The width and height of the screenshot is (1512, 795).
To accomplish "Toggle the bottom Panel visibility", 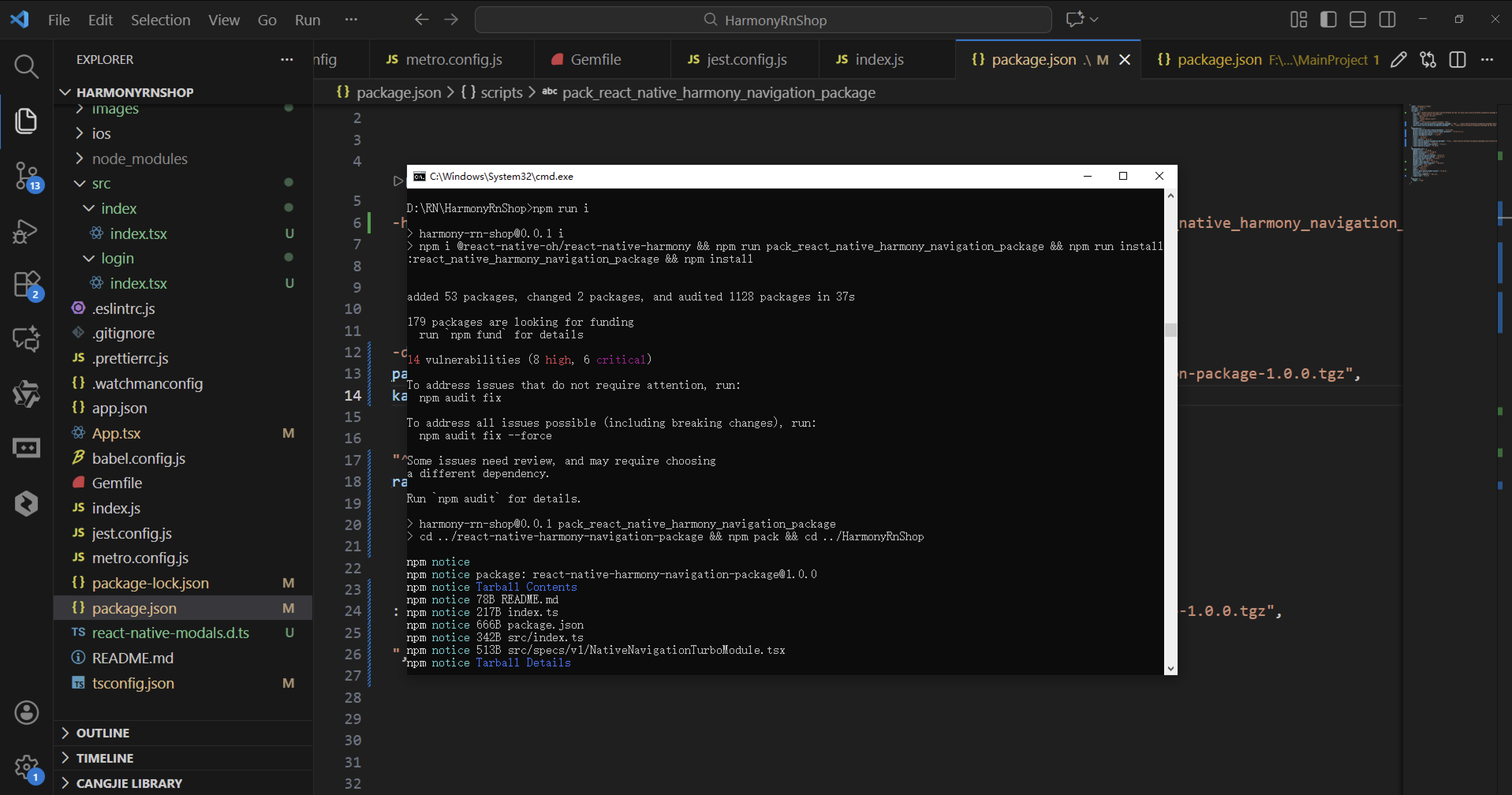I will [x=1358, y=19].
